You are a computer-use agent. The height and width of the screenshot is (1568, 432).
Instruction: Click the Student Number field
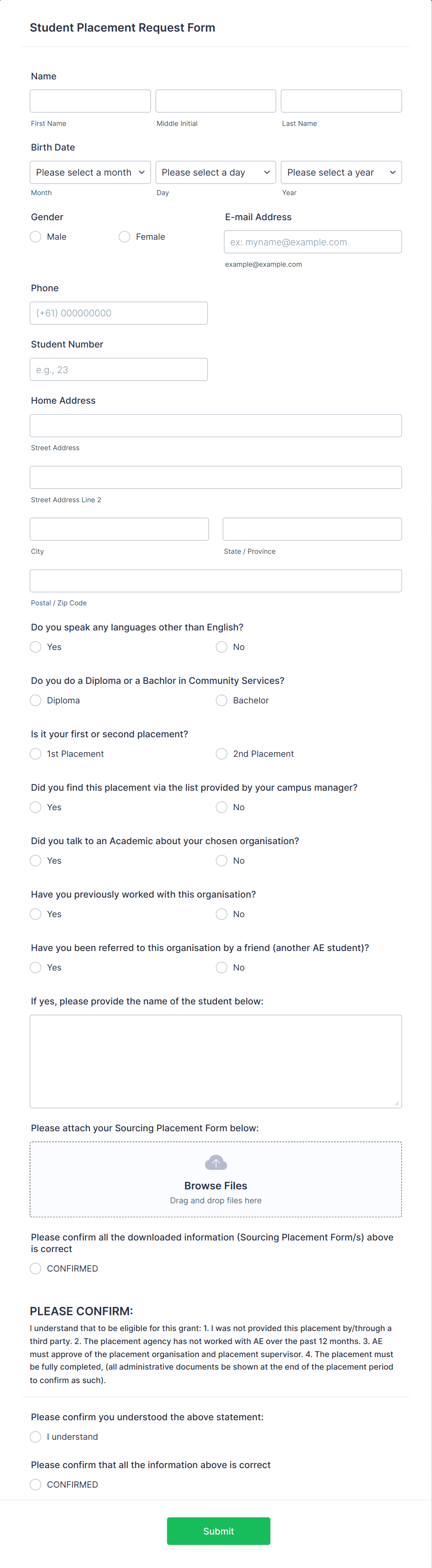pyautogui.click(x=118, y=369)
